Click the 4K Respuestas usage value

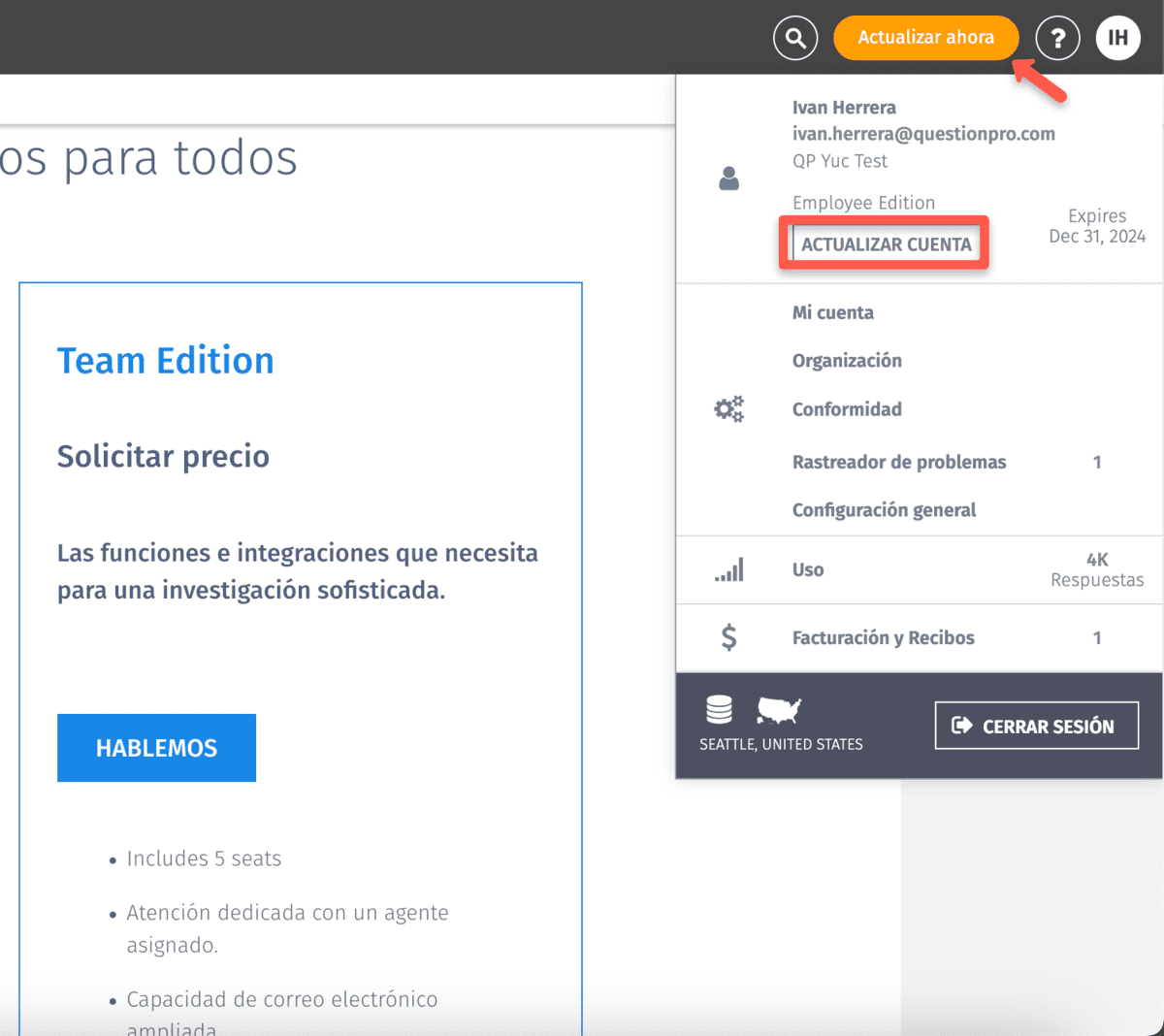point(1097,569)
